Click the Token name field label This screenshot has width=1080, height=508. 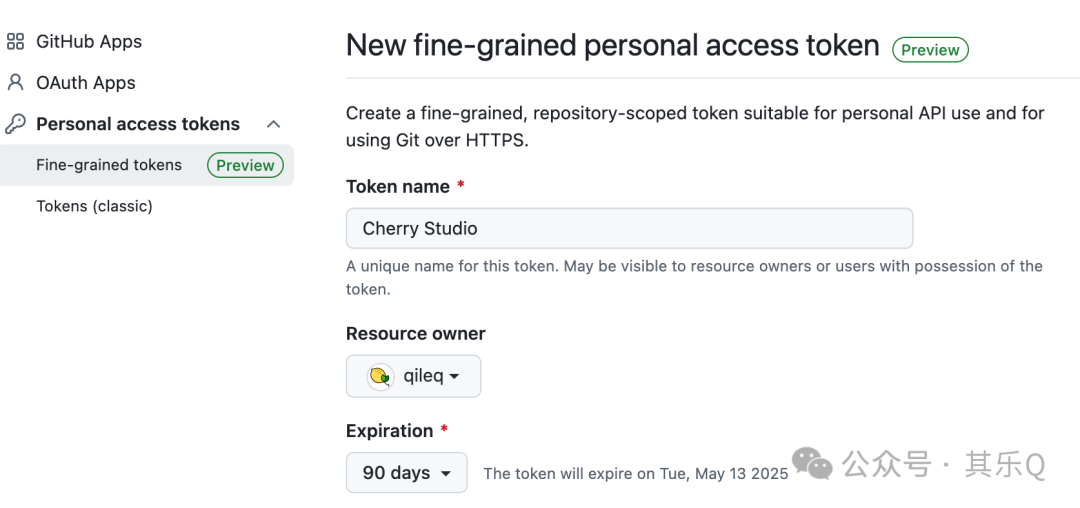pos(398,187)
